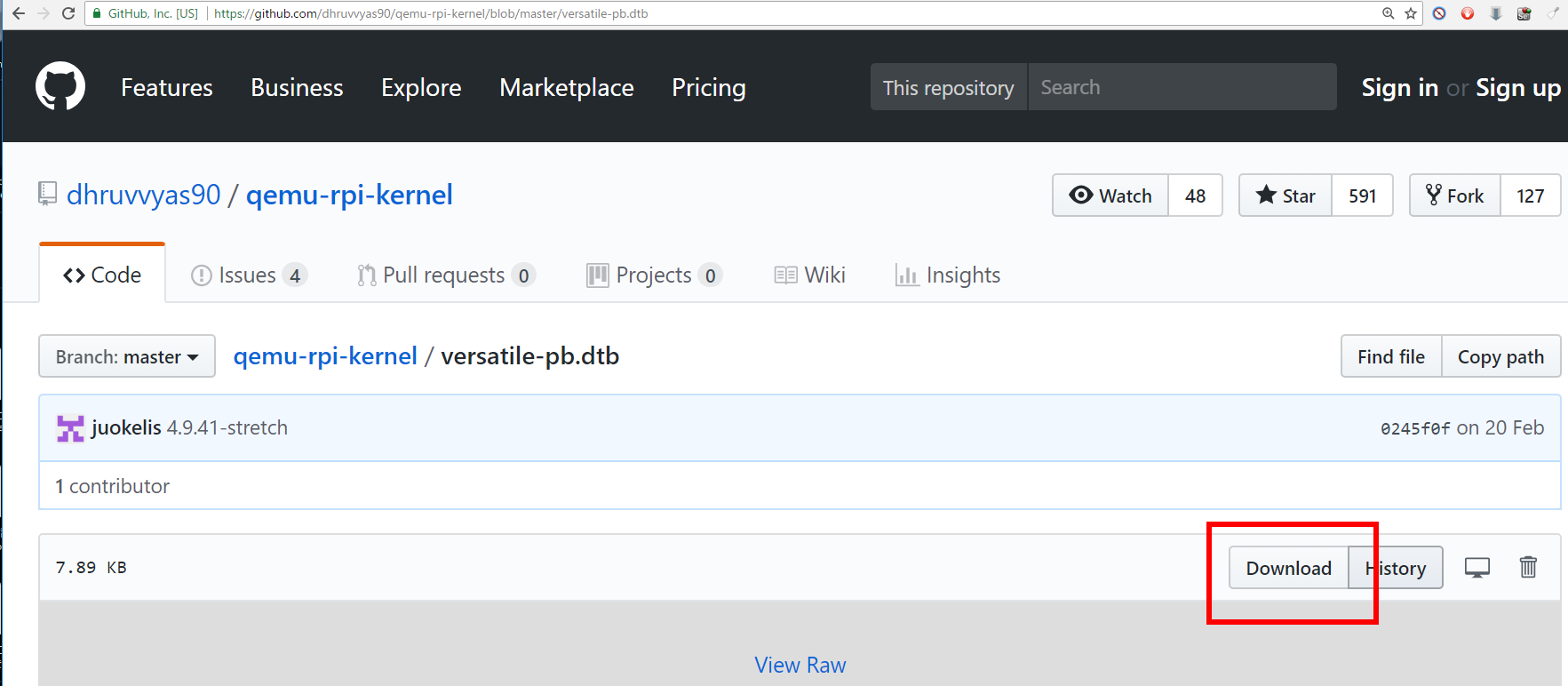Download the versatile-pb.dtb file
The height and width of the screenshot is (686, 1568).
pyautogui.click(x=1289, y=568)
